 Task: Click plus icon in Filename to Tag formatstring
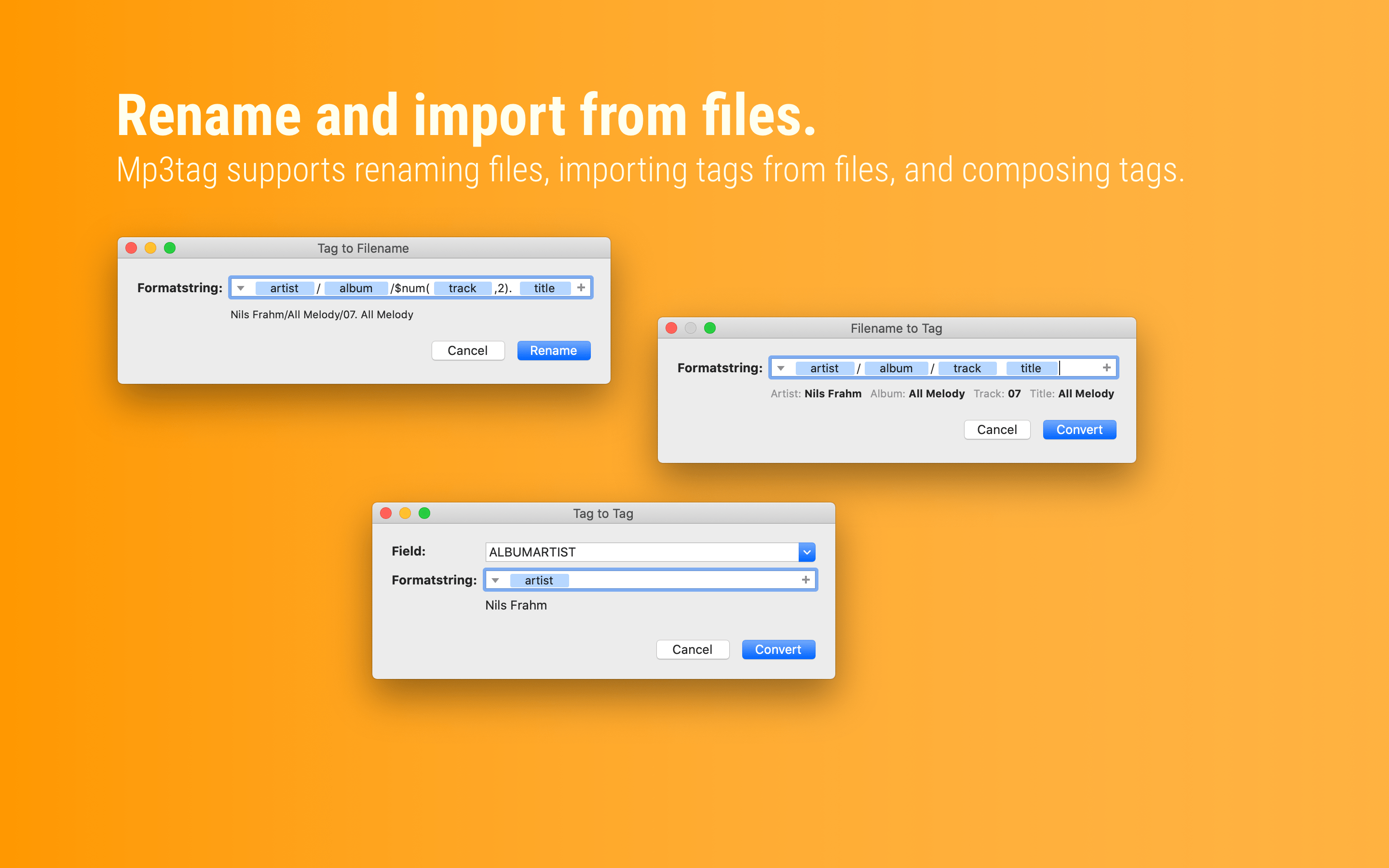click(1106, 367)
